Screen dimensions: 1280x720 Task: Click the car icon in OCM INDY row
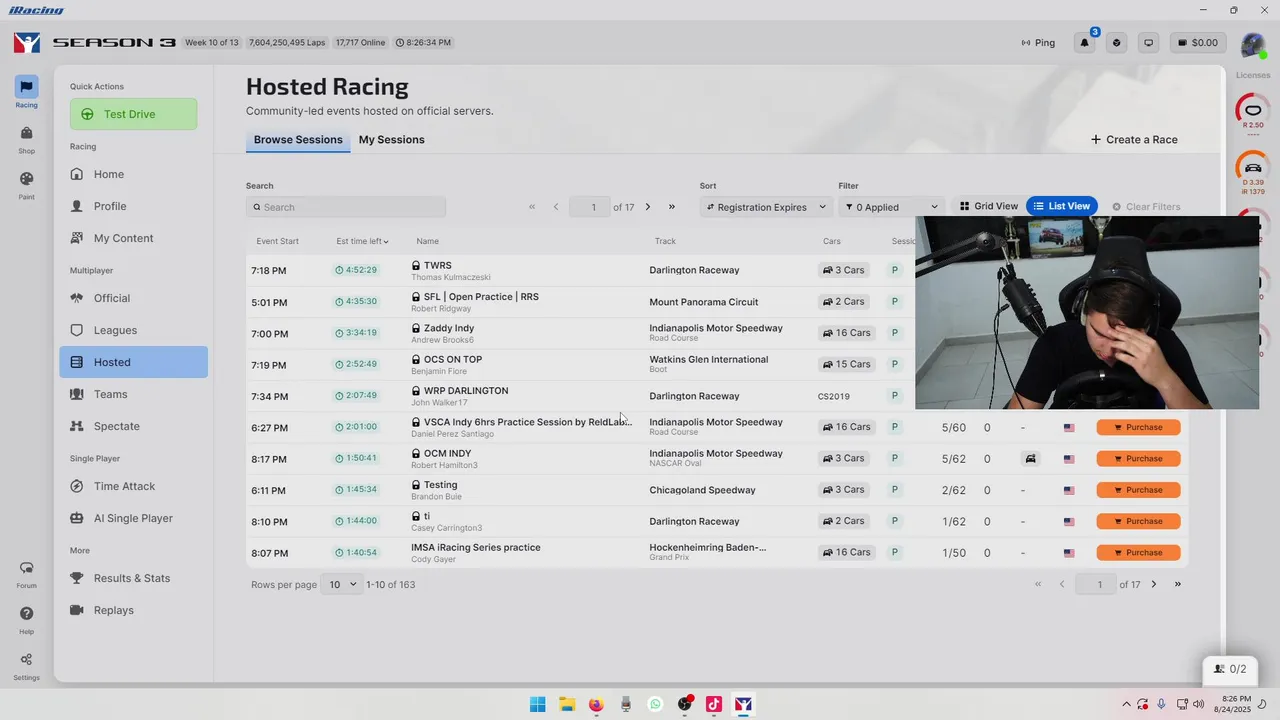pos(1030,459)
